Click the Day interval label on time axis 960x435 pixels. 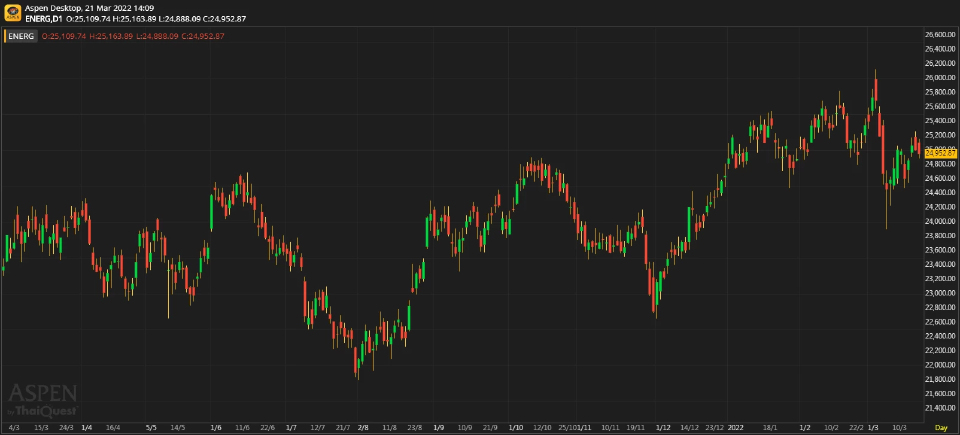click(x=941, y=427)
